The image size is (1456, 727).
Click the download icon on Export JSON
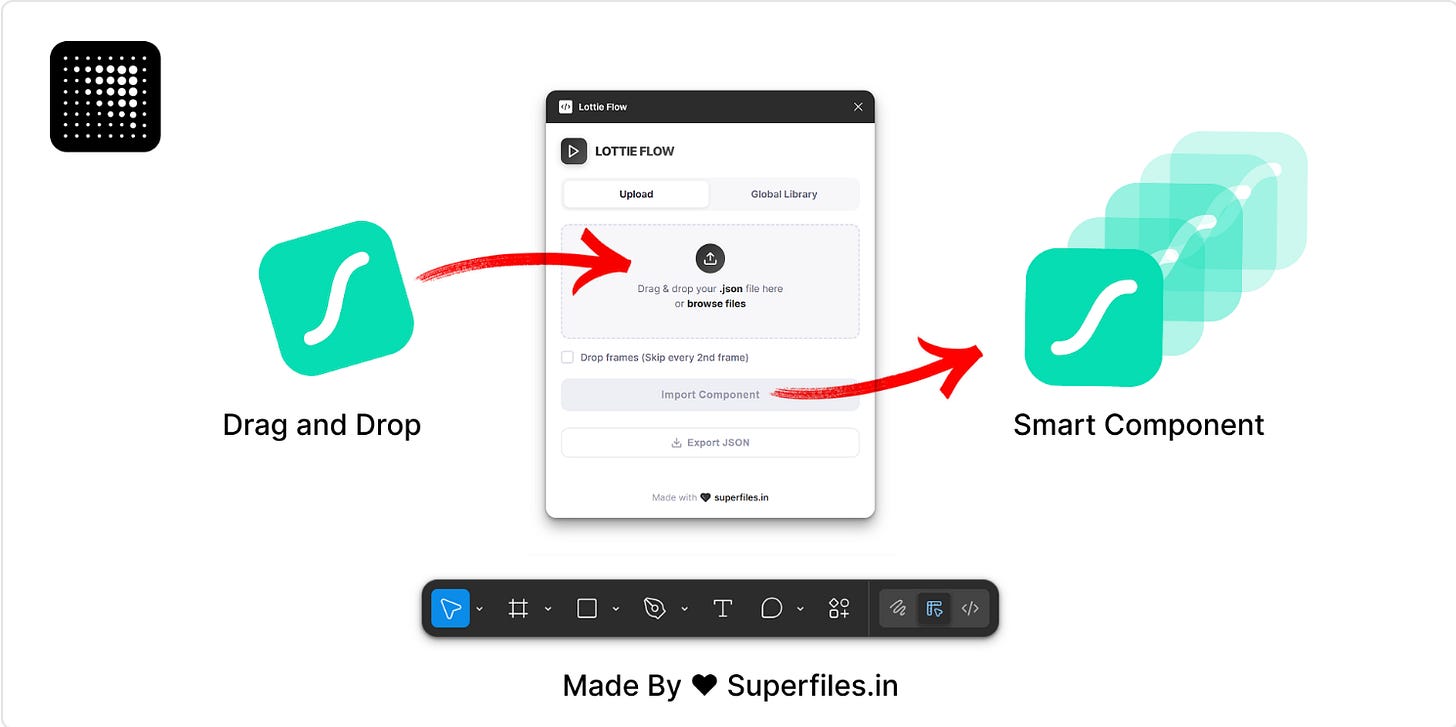(677, 442)
